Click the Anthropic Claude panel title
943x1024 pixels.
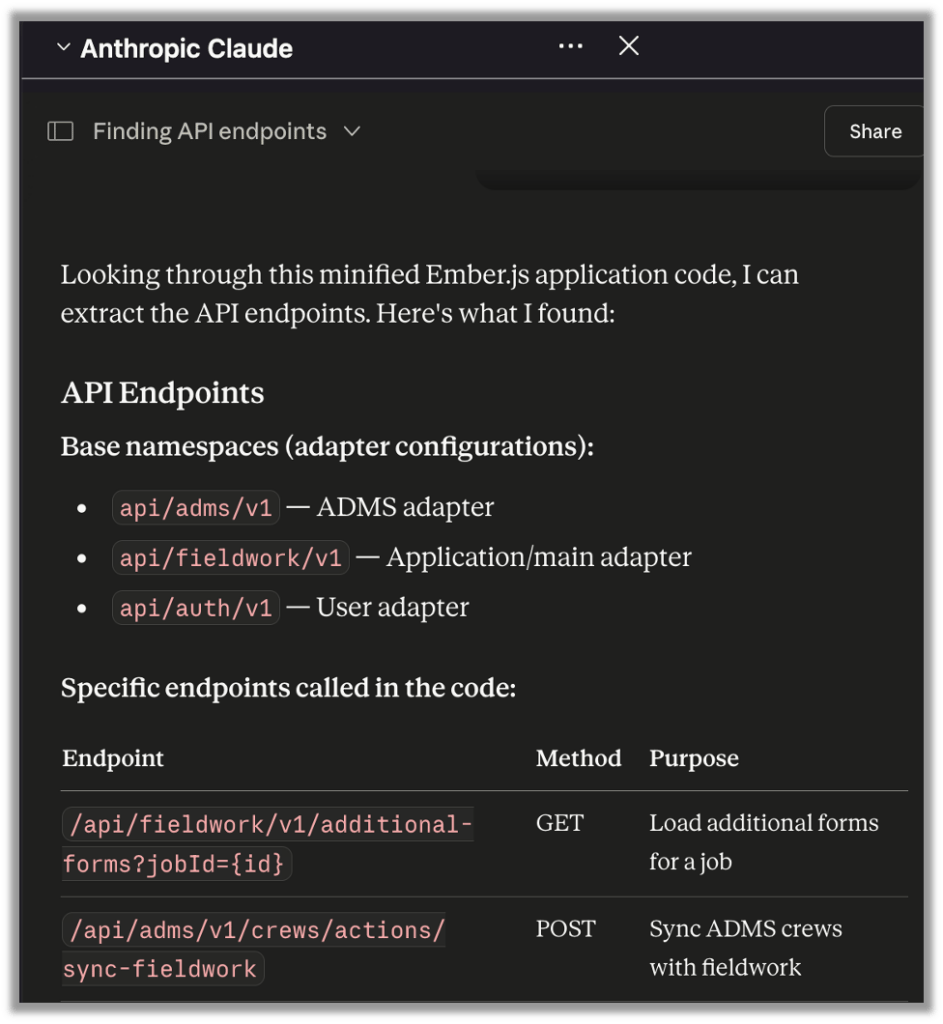pos(186,48)
